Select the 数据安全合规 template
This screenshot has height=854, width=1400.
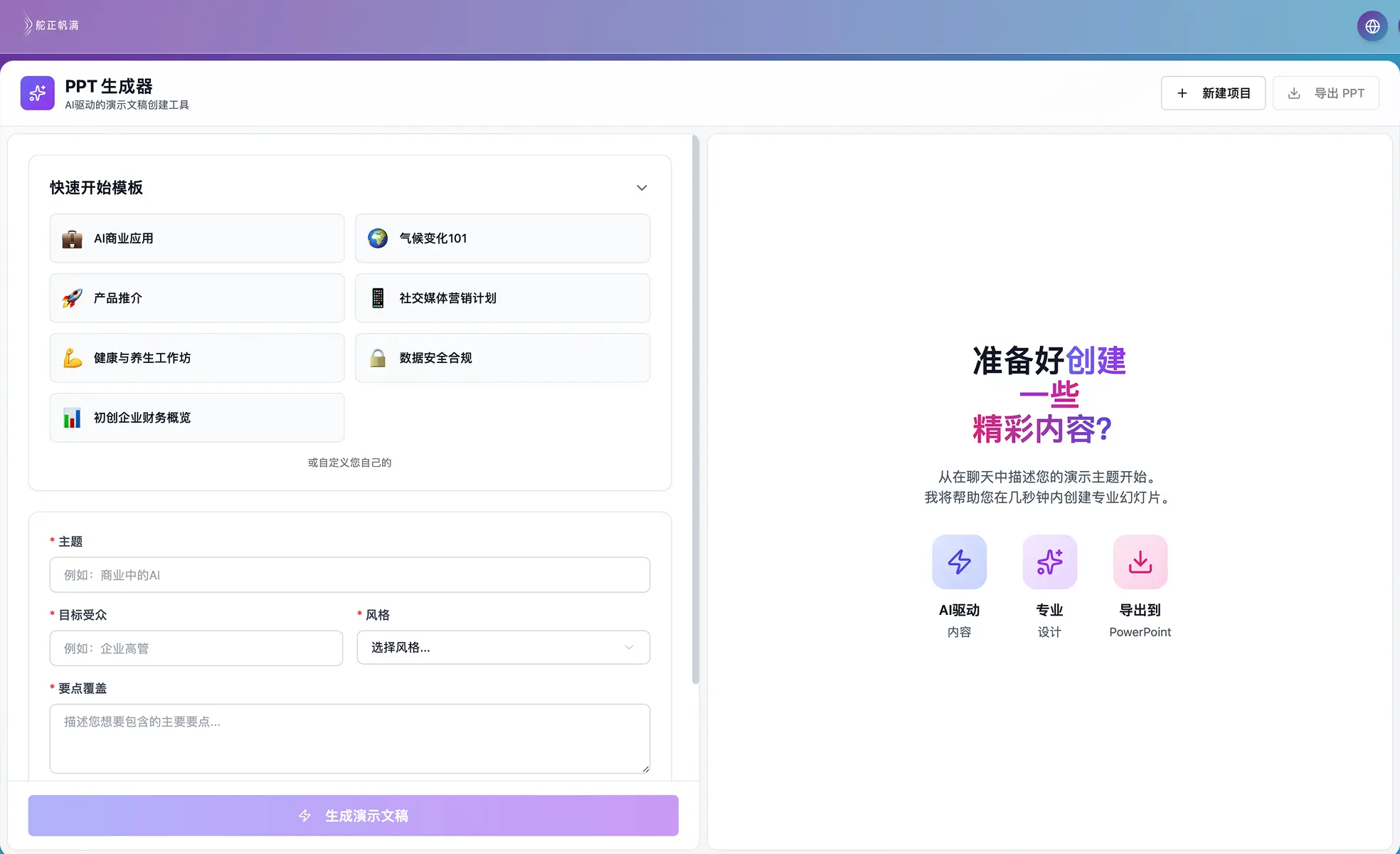tap(502, 358)
